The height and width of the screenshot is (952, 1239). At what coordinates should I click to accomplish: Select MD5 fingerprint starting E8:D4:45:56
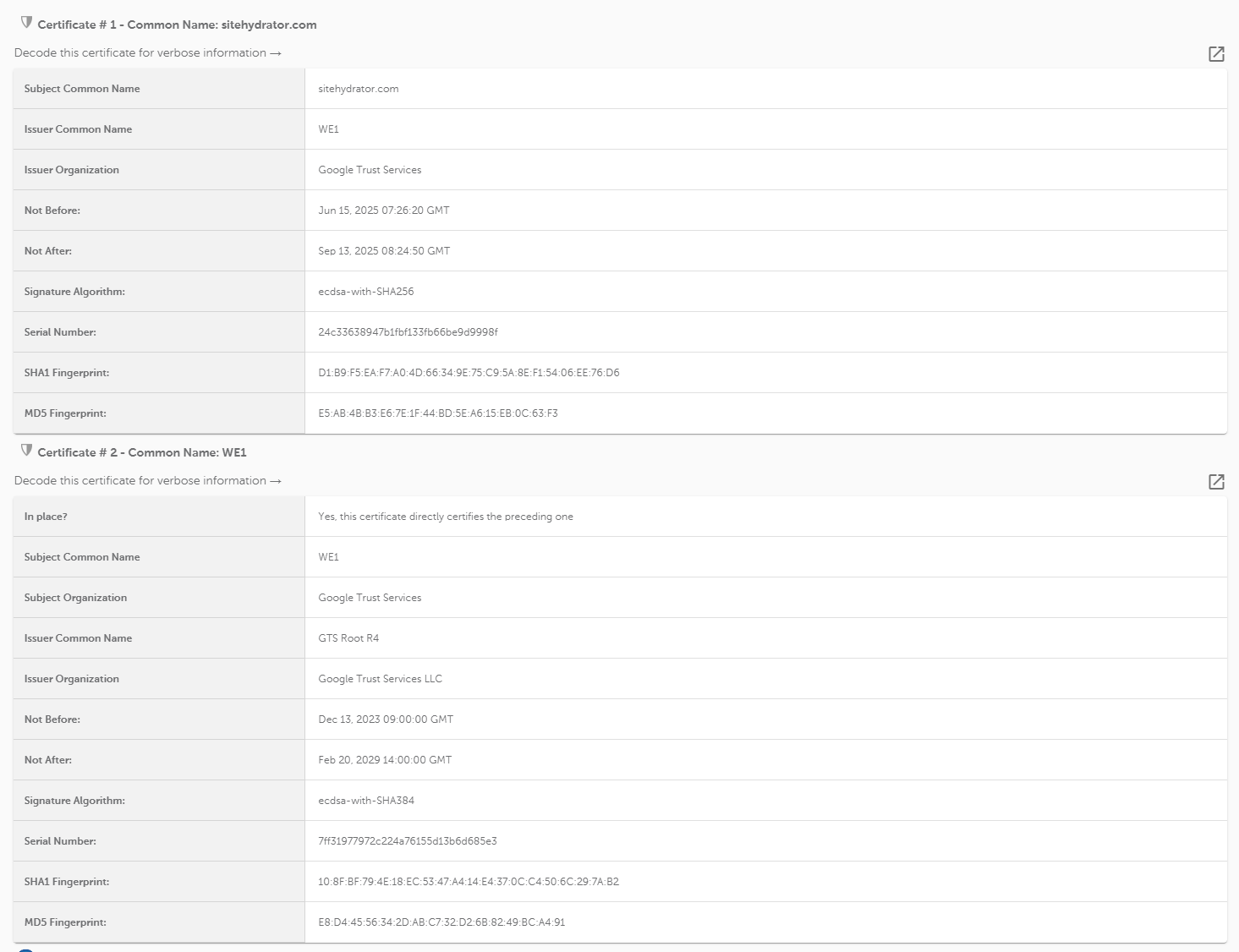[x=441, y=922]
